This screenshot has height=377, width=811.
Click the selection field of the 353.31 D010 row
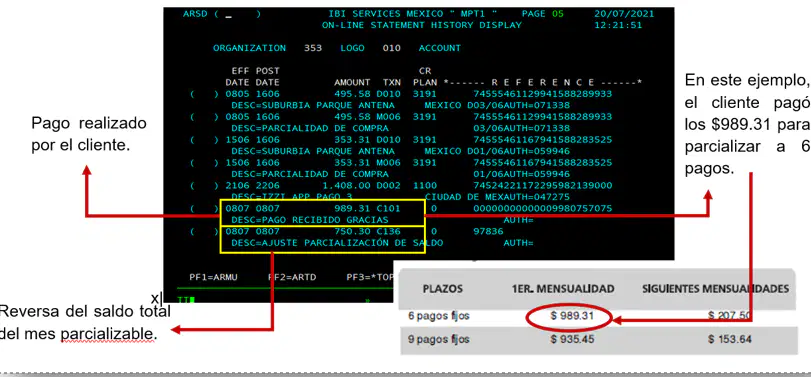pos(204,140)
